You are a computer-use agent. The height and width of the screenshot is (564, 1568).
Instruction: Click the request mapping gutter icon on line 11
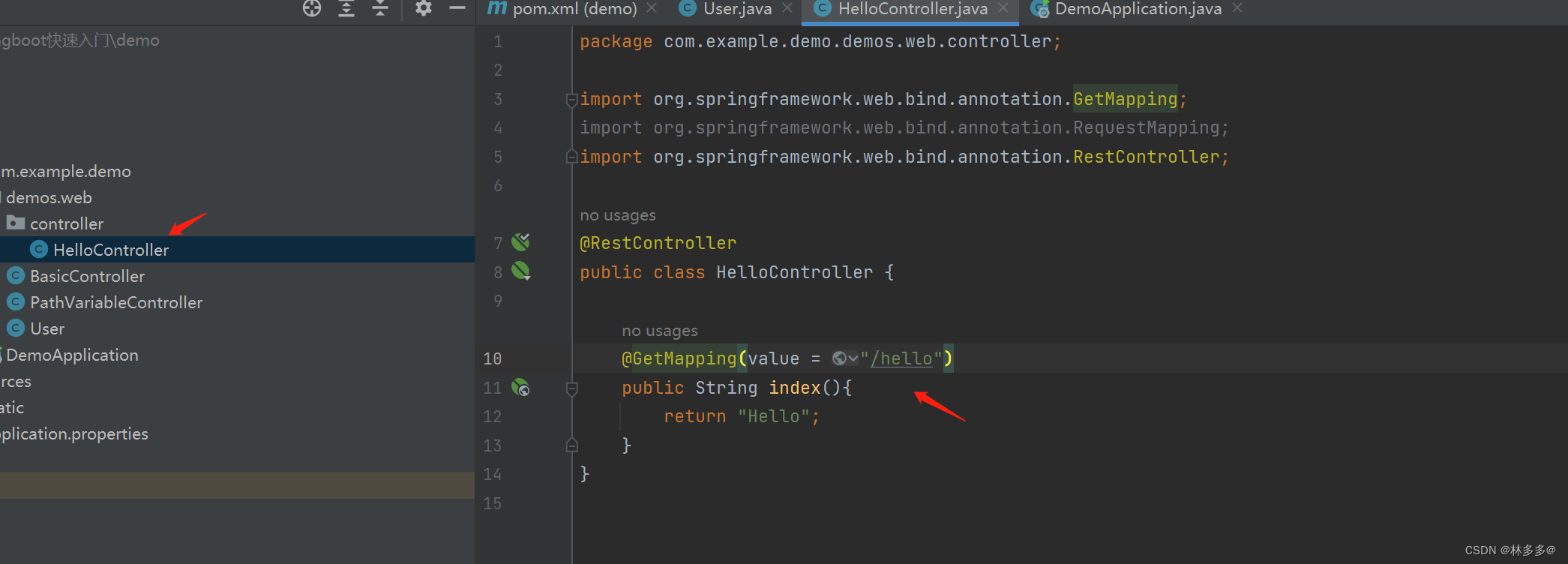pyautogui.click(x=520, y=387)
